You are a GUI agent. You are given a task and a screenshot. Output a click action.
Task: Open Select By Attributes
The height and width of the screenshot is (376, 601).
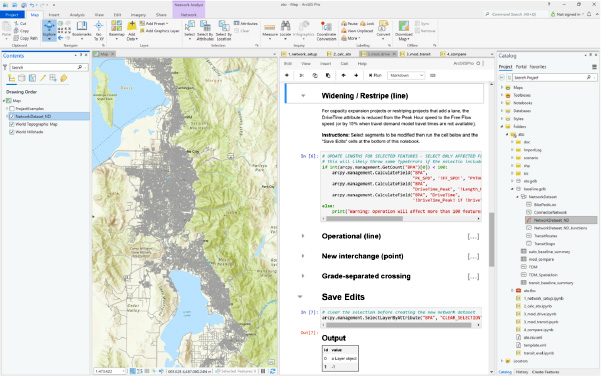[x=205, y=30]
